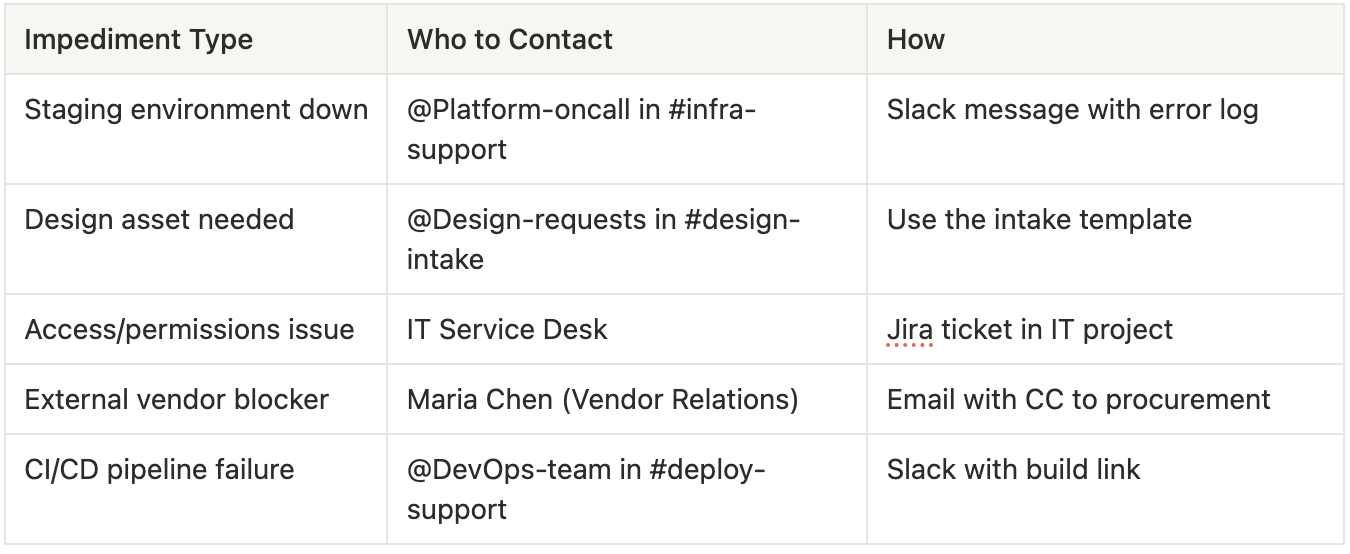Select the @Design-requests in #design-intake cell
The width and height of the screenshot is (1350, 554).
[x=627, y=239]
